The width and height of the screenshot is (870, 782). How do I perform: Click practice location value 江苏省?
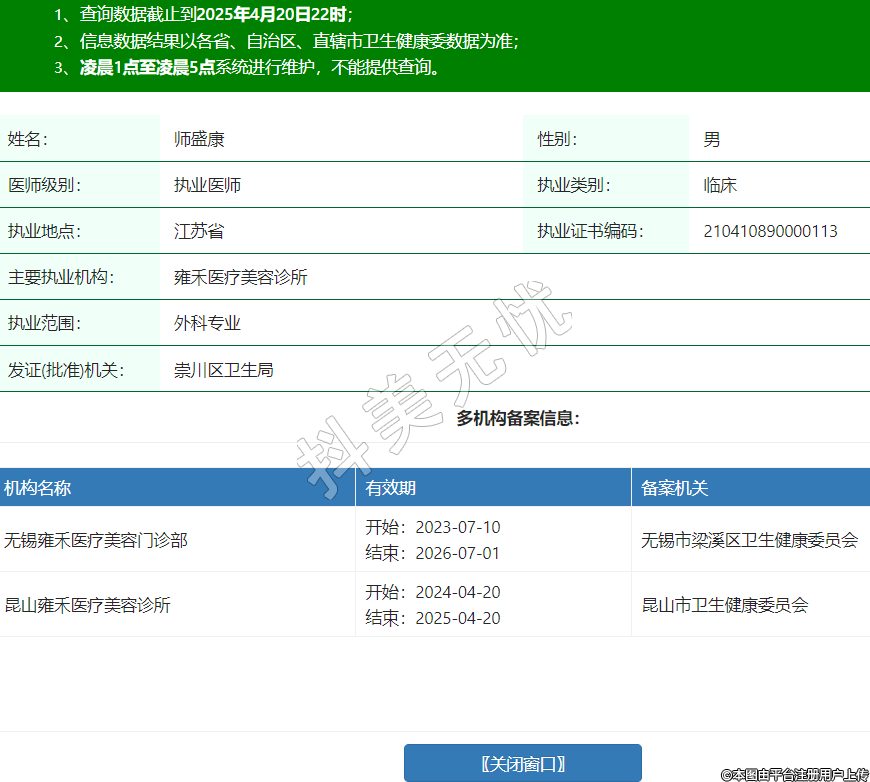199,231
